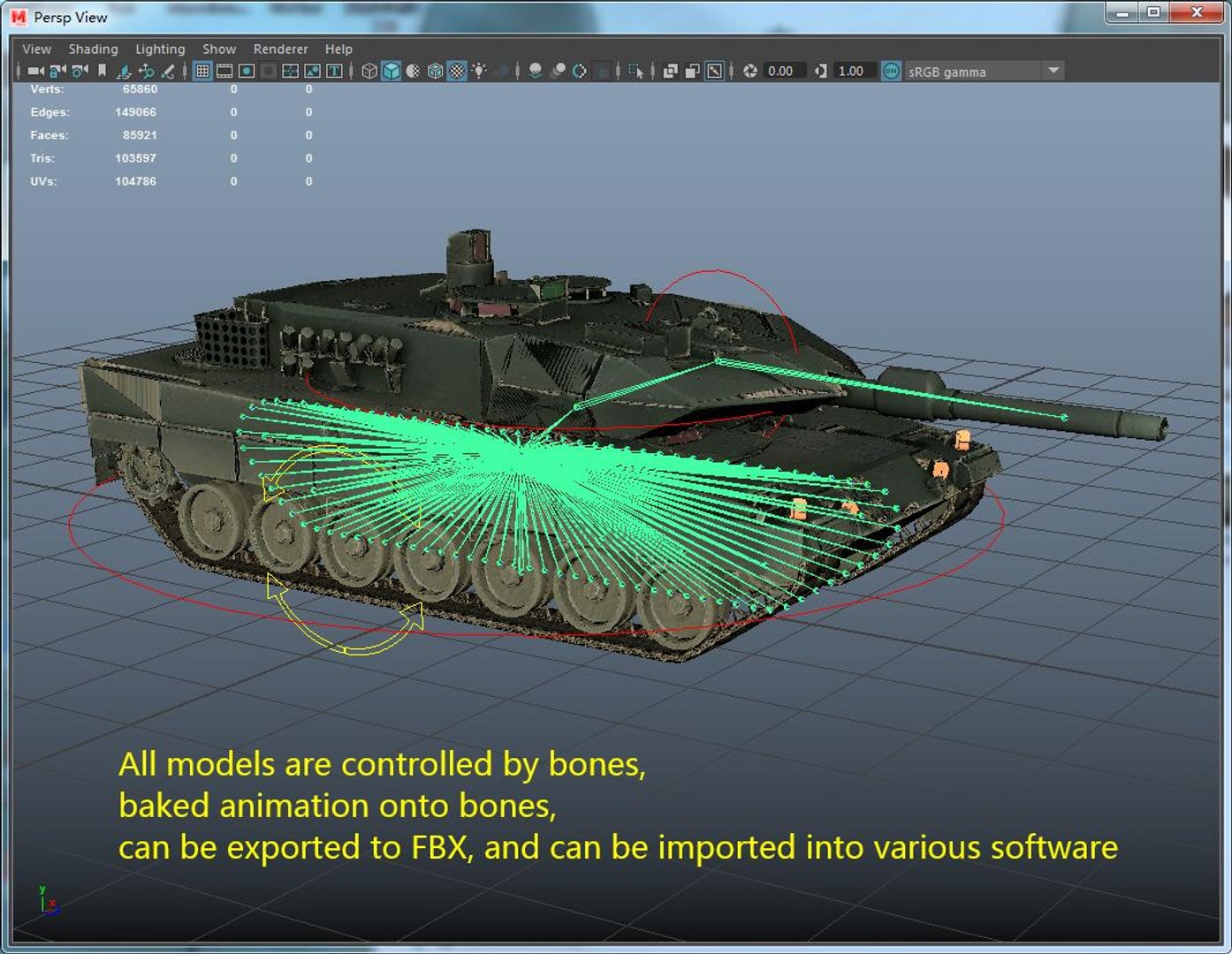
Task: Edit the Exposure value 0.00
Action: (x=784, y=71)
